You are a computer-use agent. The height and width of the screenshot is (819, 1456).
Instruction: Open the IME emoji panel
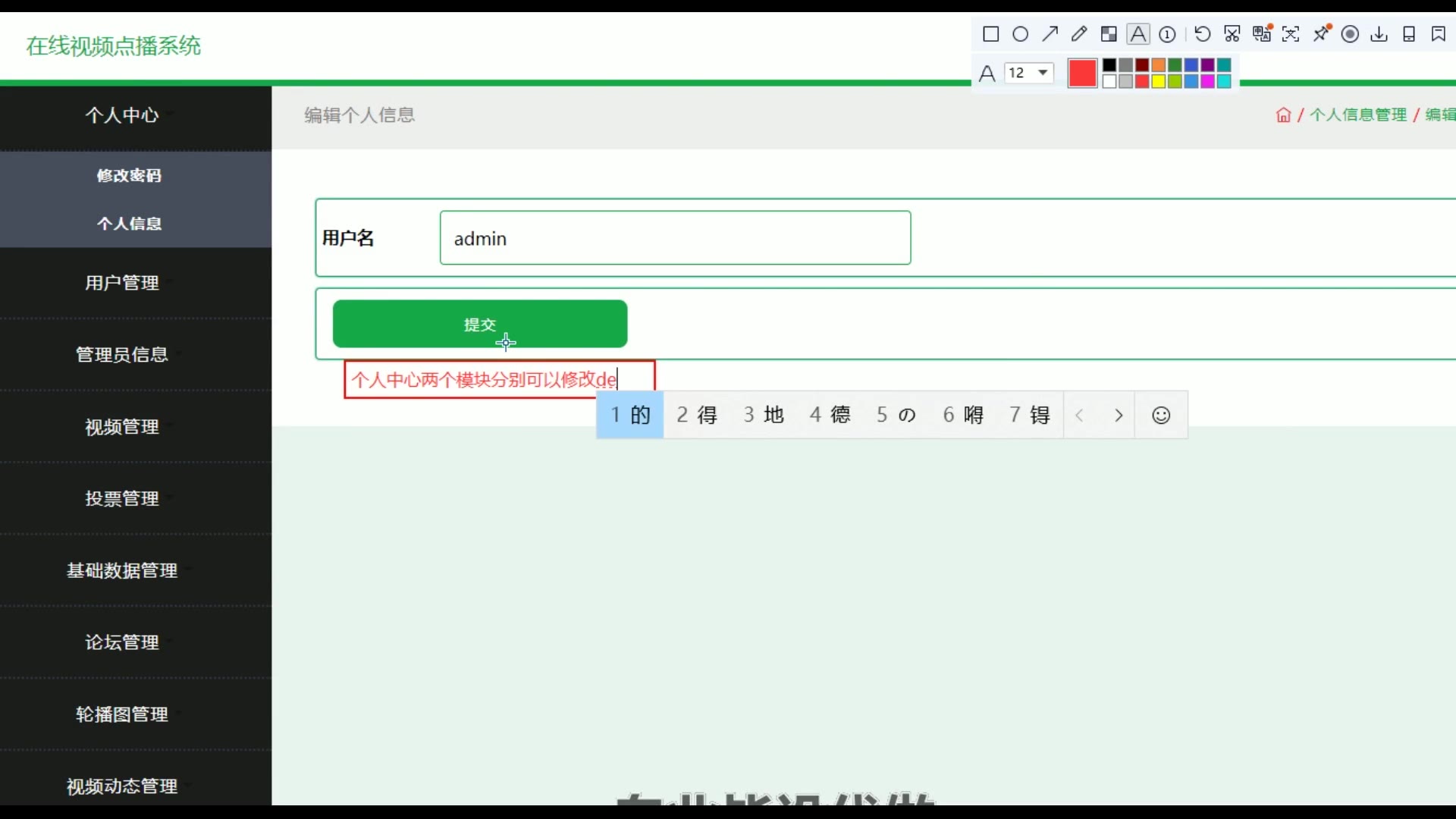(1161, 415)
